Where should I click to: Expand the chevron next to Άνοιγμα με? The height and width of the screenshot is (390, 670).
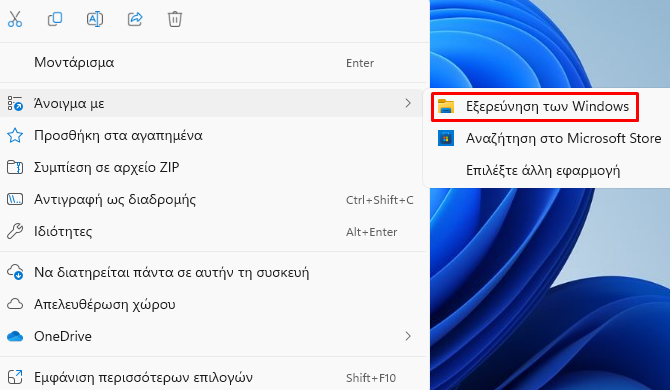point(408,103)
